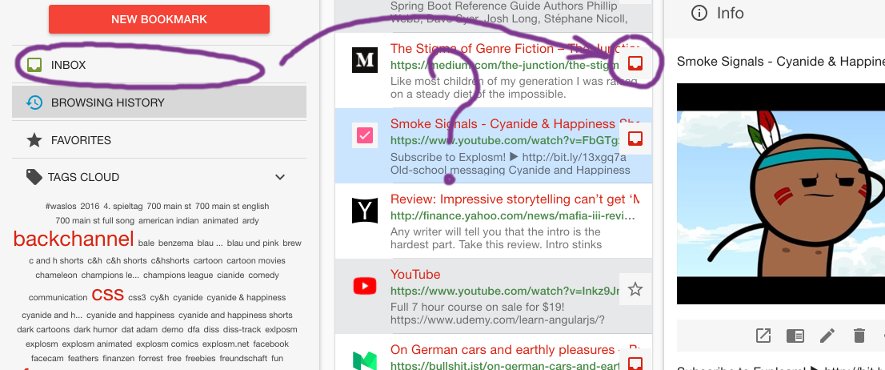Select the explosm.net tag
This screenshot has height=370, width=885.
226,344
